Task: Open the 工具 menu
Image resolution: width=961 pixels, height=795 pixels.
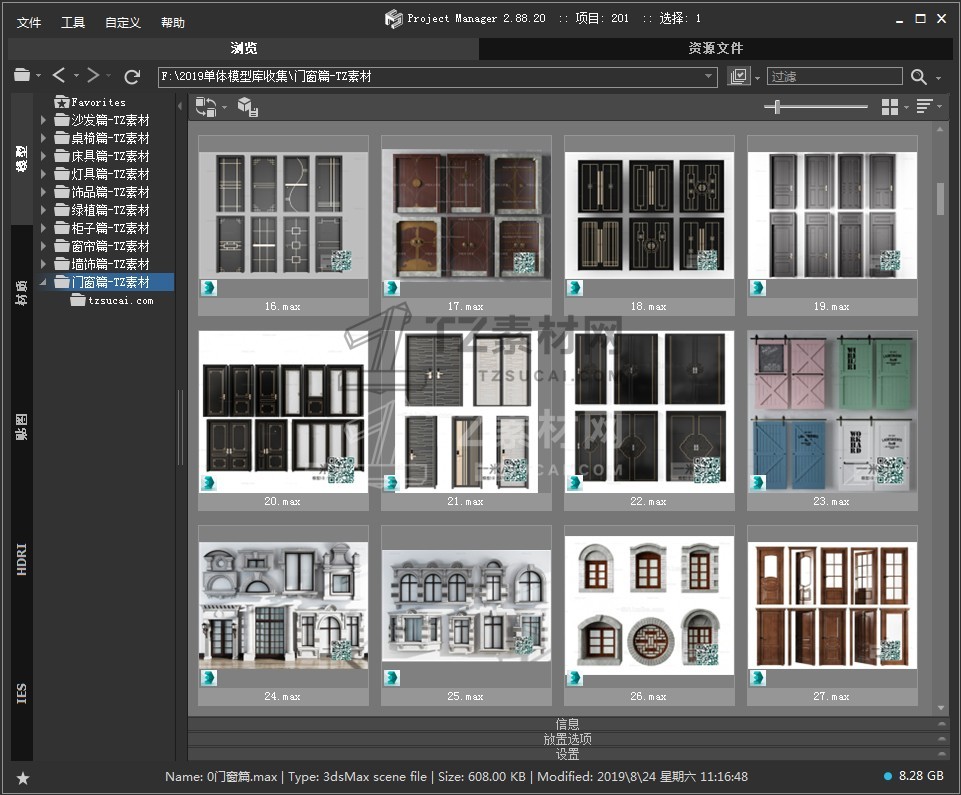Action: (73, 22)
